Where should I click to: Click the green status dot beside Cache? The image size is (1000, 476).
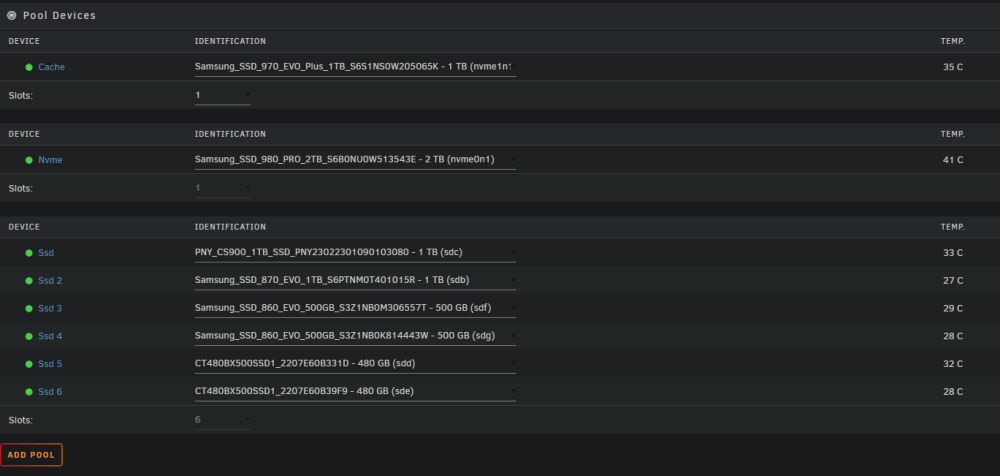[29, 67]
